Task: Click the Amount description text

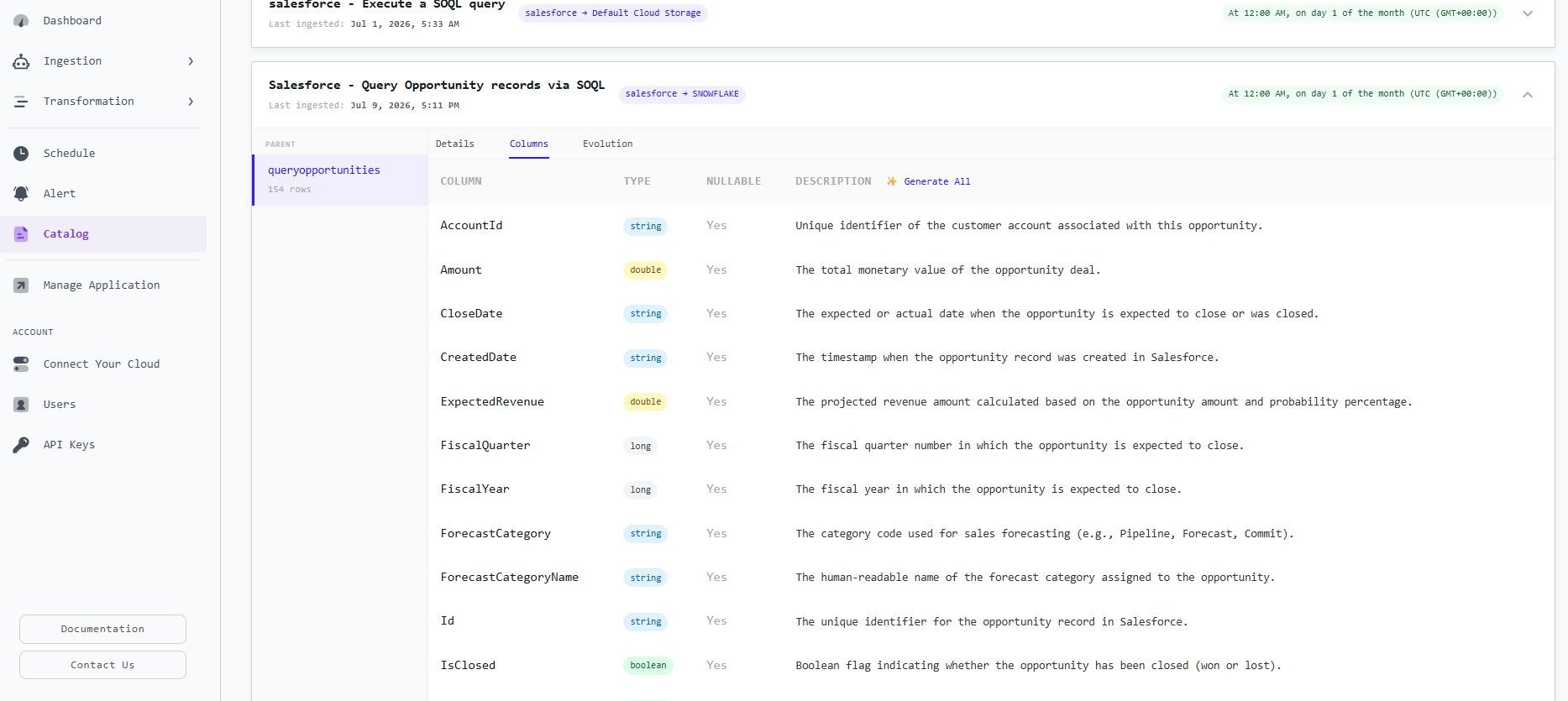Action: [x=947, y=270]
